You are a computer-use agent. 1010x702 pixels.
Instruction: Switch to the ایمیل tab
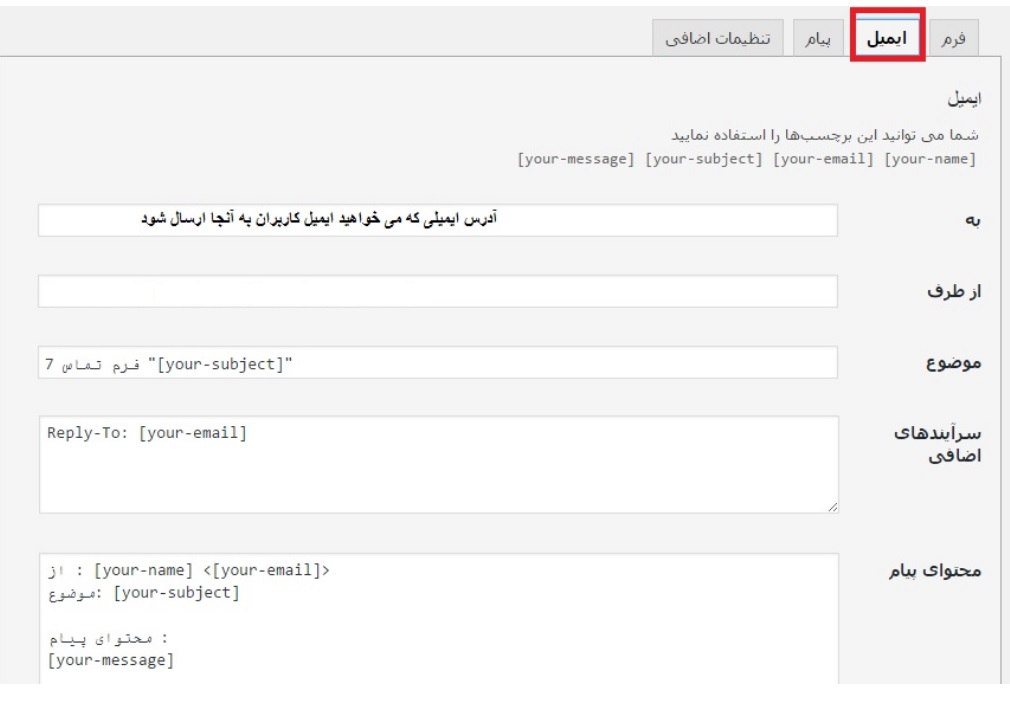click(x=887, y=38)
